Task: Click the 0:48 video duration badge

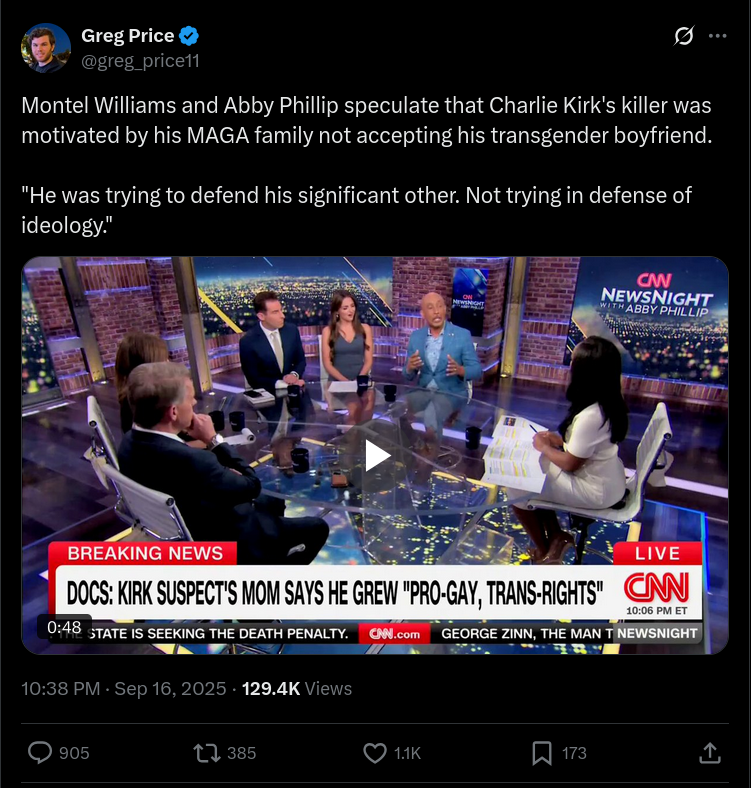Action: [64, 627]
